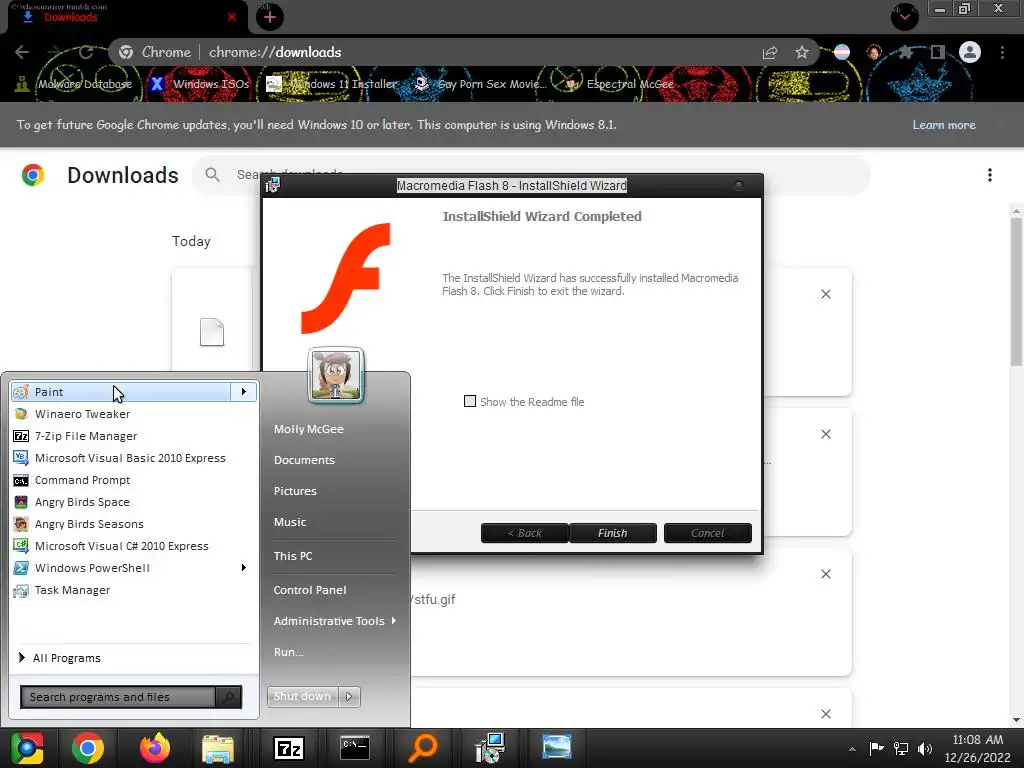
Task: Click the taskbar clock and date
Action: point(977,748)
